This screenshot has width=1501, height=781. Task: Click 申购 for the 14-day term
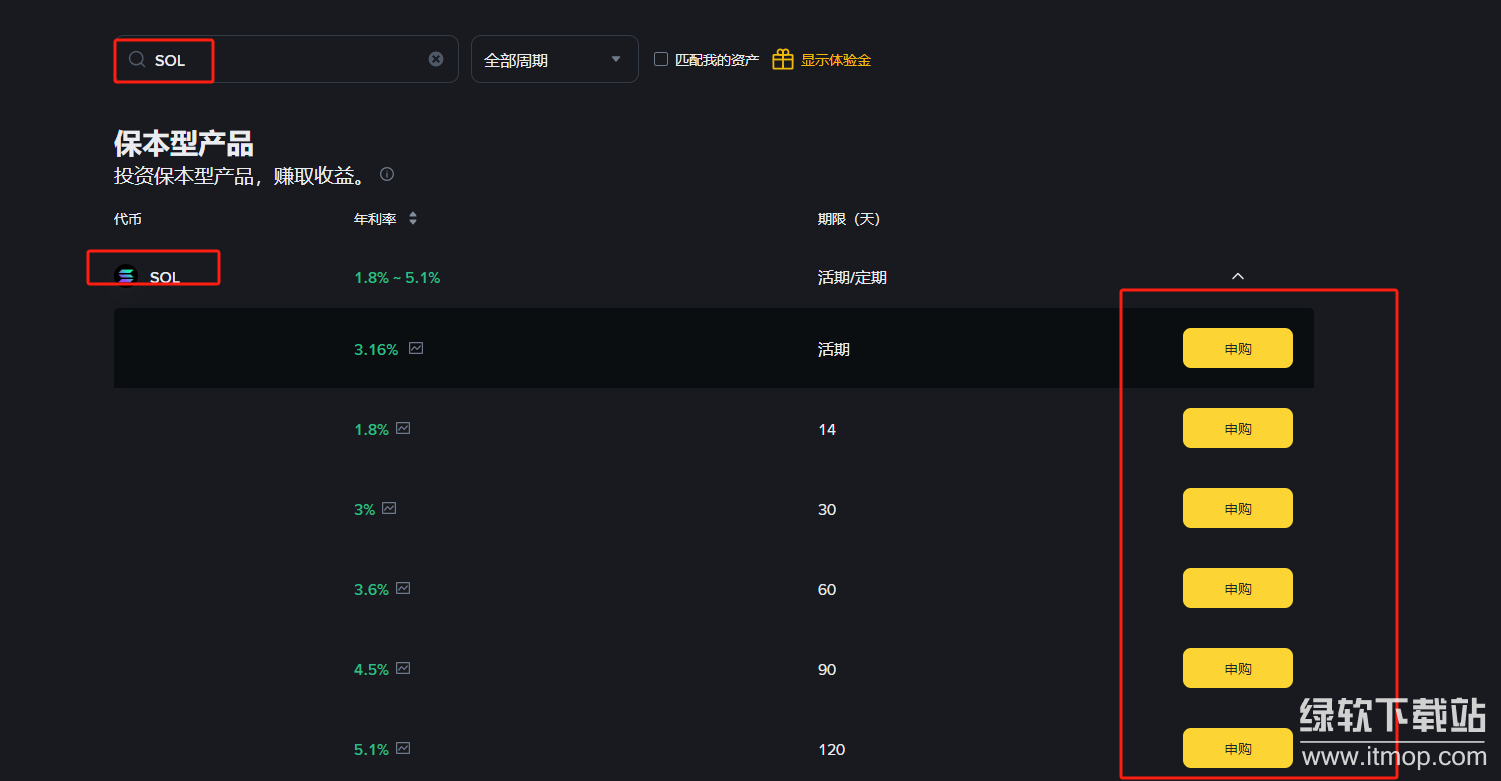coord(1237,429)
